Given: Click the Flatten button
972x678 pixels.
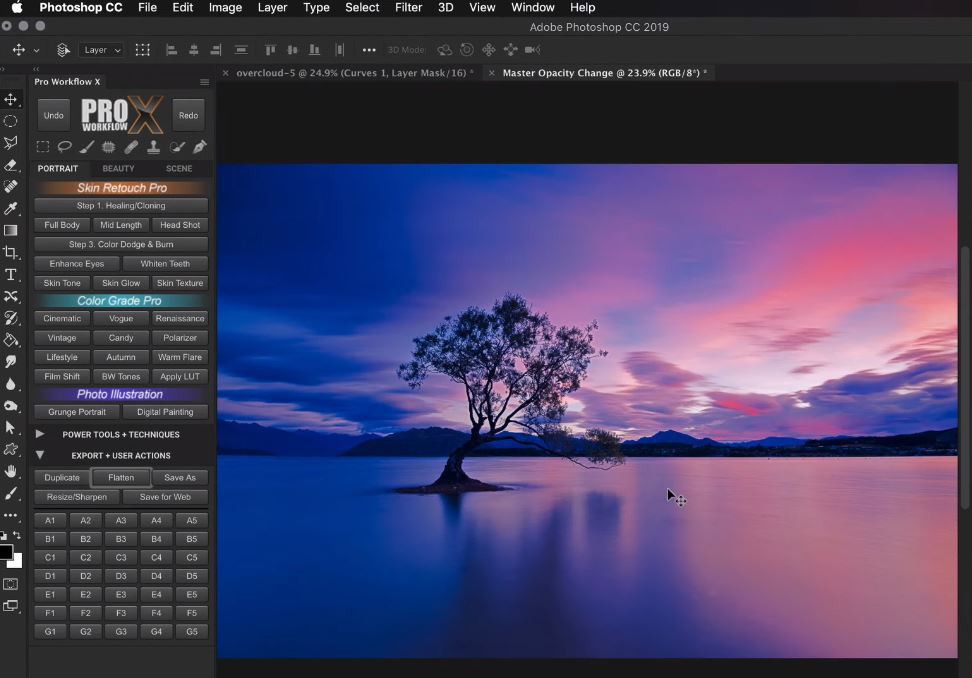Looking at the screenshot, I should click(x=121, y=478).
